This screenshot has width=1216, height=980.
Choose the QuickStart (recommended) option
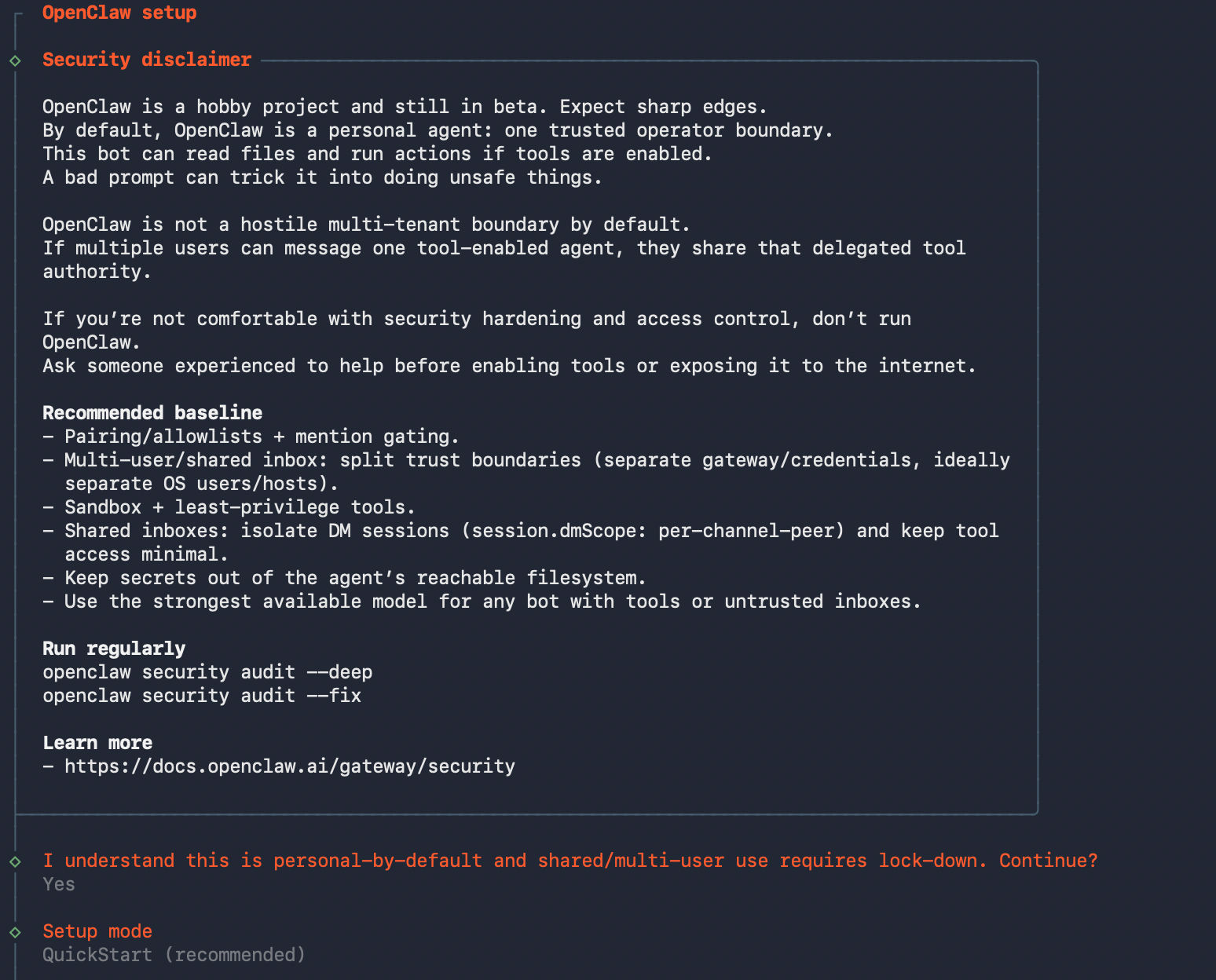point(174,955)
